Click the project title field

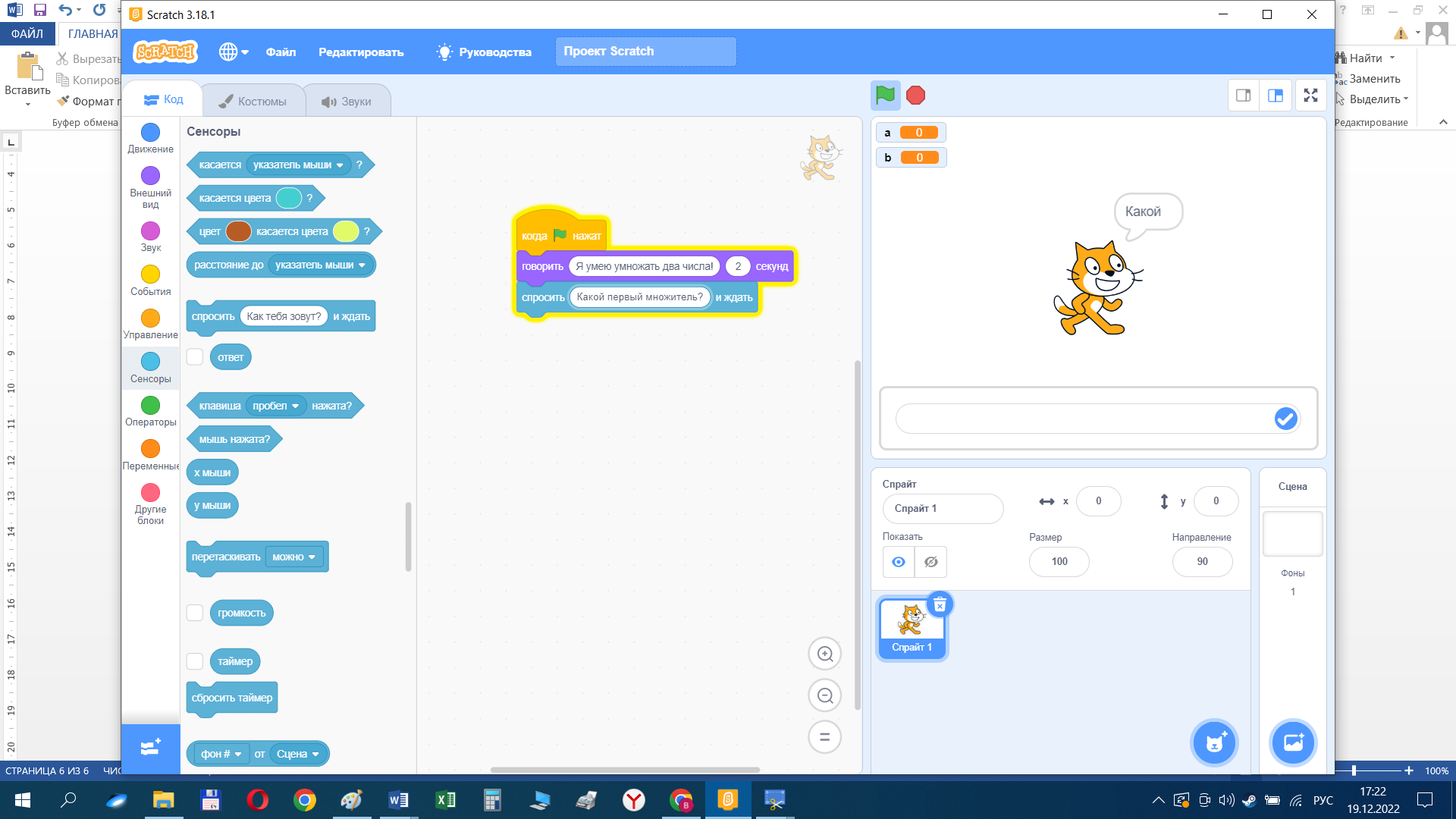pos(645,52)
